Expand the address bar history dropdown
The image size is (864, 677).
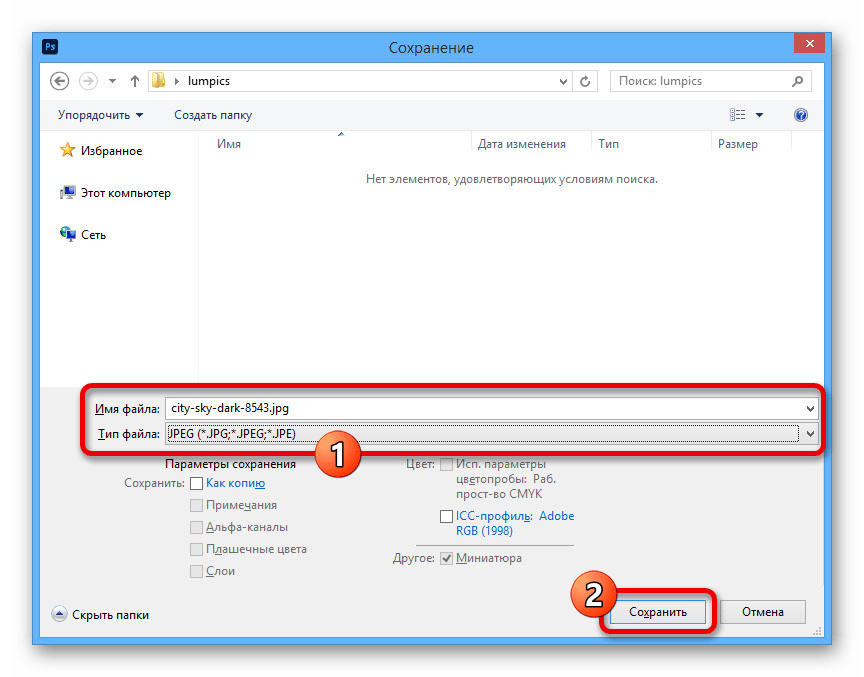click(563, 82)
